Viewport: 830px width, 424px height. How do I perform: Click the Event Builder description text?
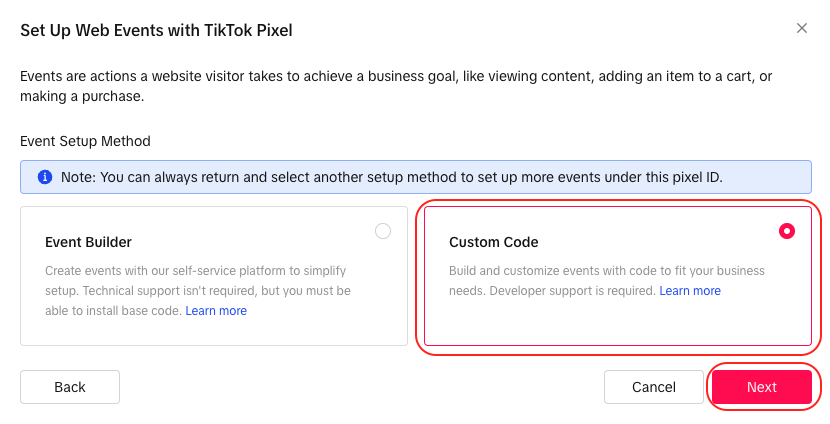coord(198,291)
